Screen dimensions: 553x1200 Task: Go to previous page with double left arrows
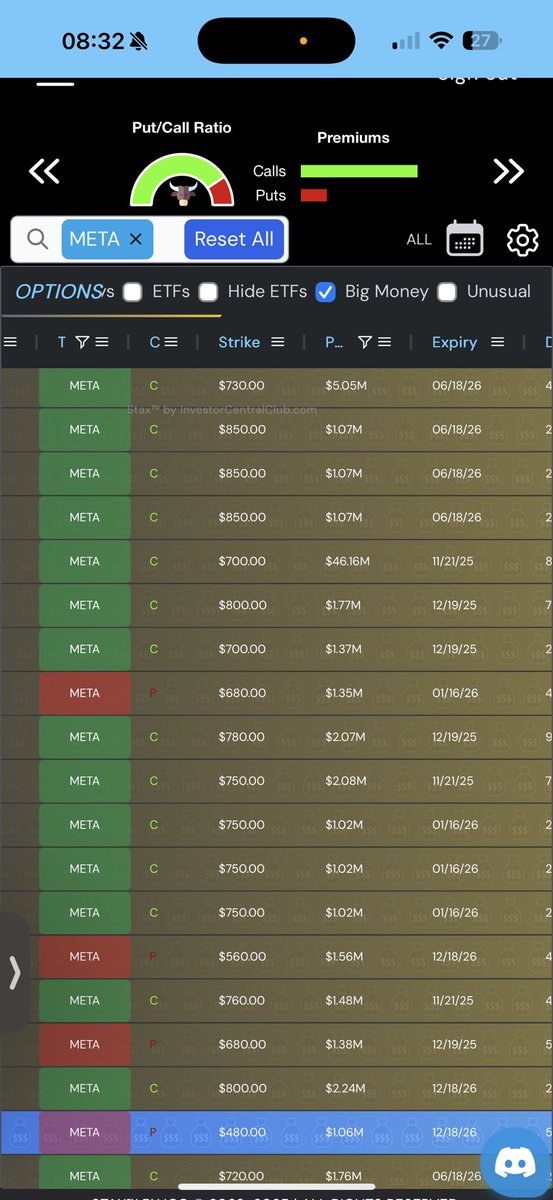click(x=44, y=171)
